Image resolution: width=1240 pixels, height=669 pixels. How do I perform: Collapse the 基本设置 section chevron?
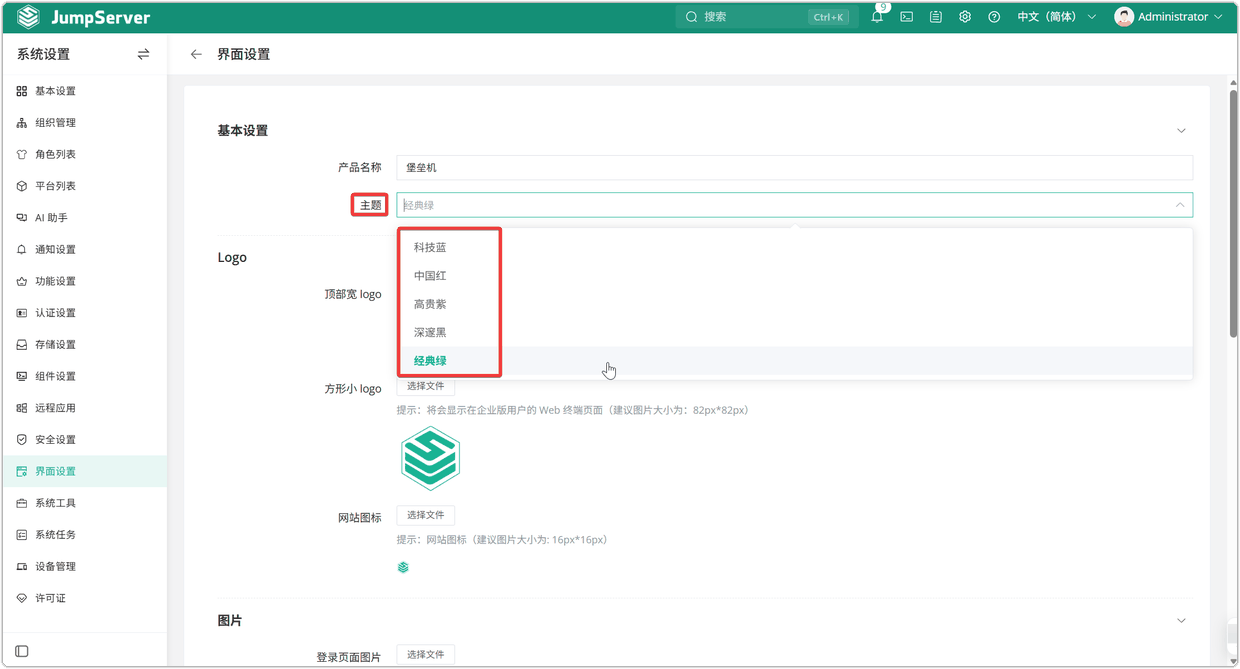pos(1181,131)
